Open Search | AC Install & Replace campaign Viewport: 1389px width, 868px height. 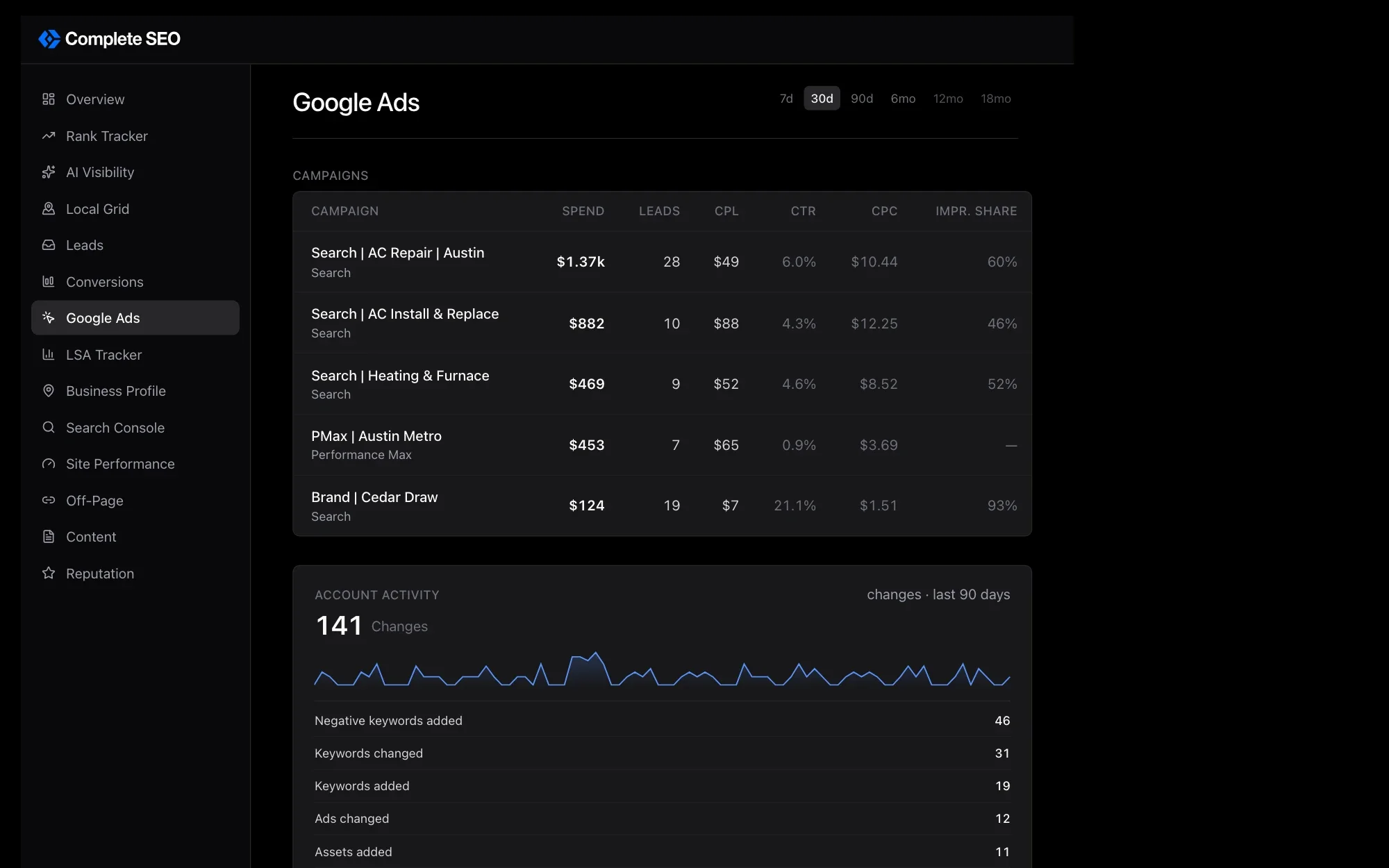pos(662,323)
